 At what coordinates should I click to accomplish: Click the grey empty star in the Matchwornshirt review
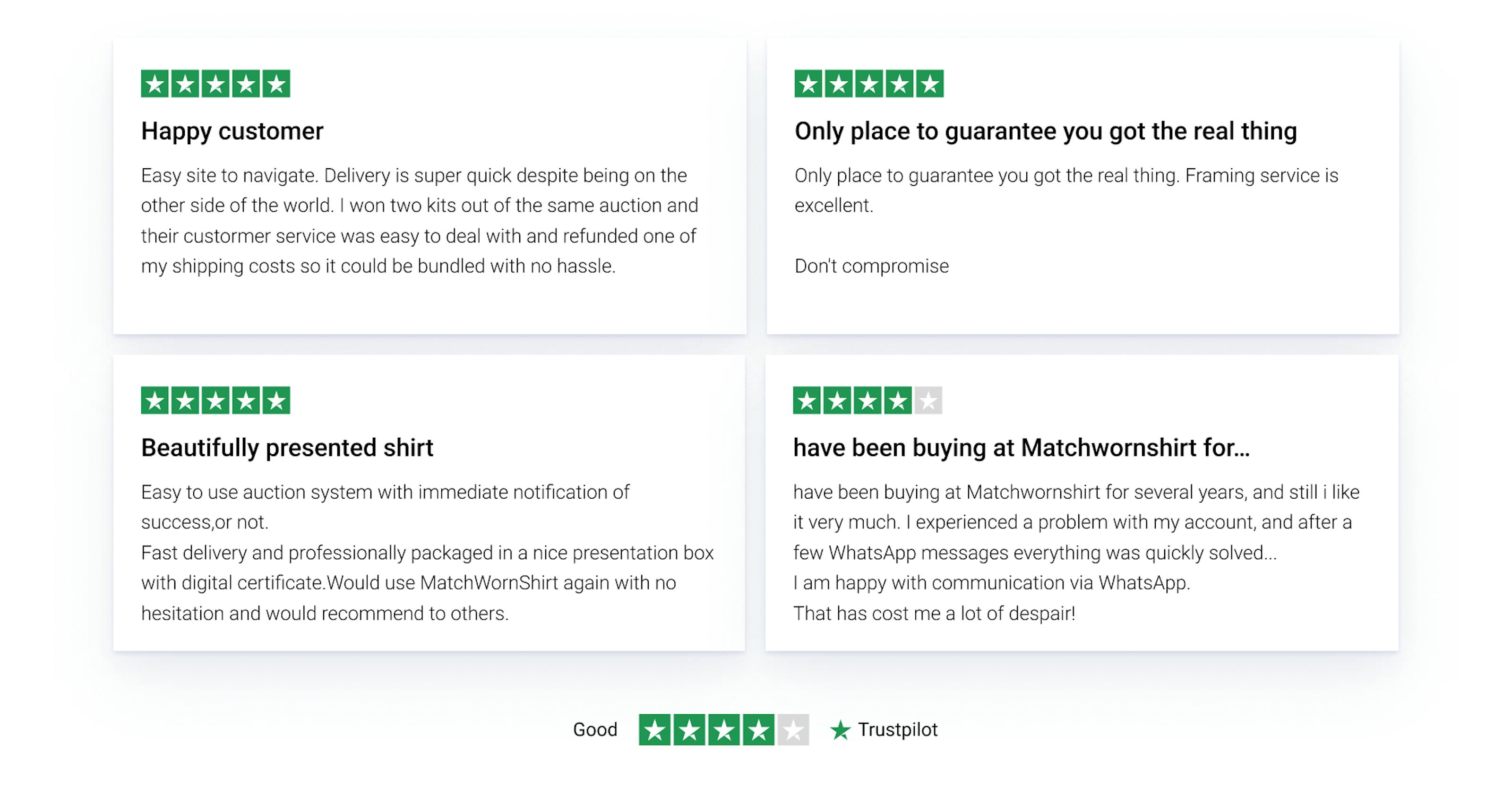(x=928, y=400)
